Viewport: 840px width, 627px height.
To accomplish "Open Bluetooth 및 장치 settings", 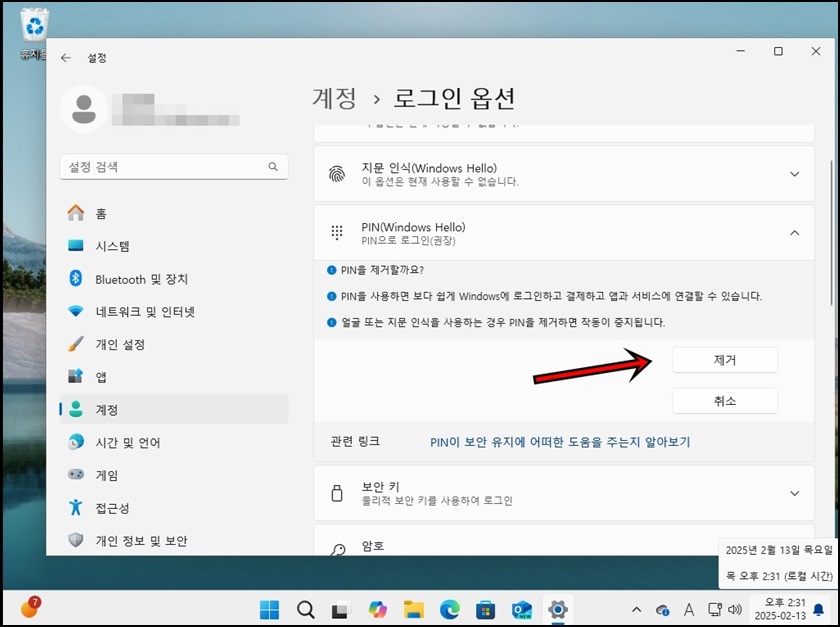I will pyautogui.click(x=174, y=279).
